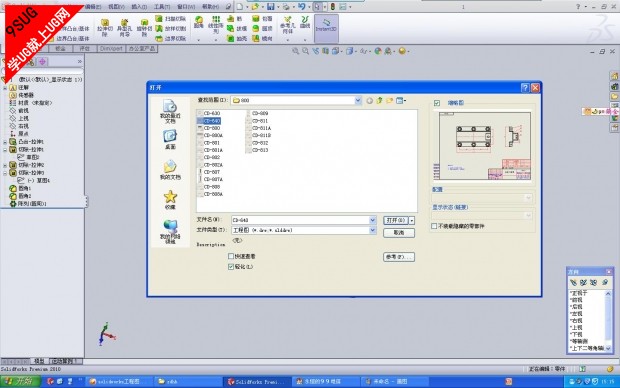Image resolution: width=620 pixels, height=388 pixels.
Task: Click the Windows 开始 start button
Action: (x=20, y=381)
